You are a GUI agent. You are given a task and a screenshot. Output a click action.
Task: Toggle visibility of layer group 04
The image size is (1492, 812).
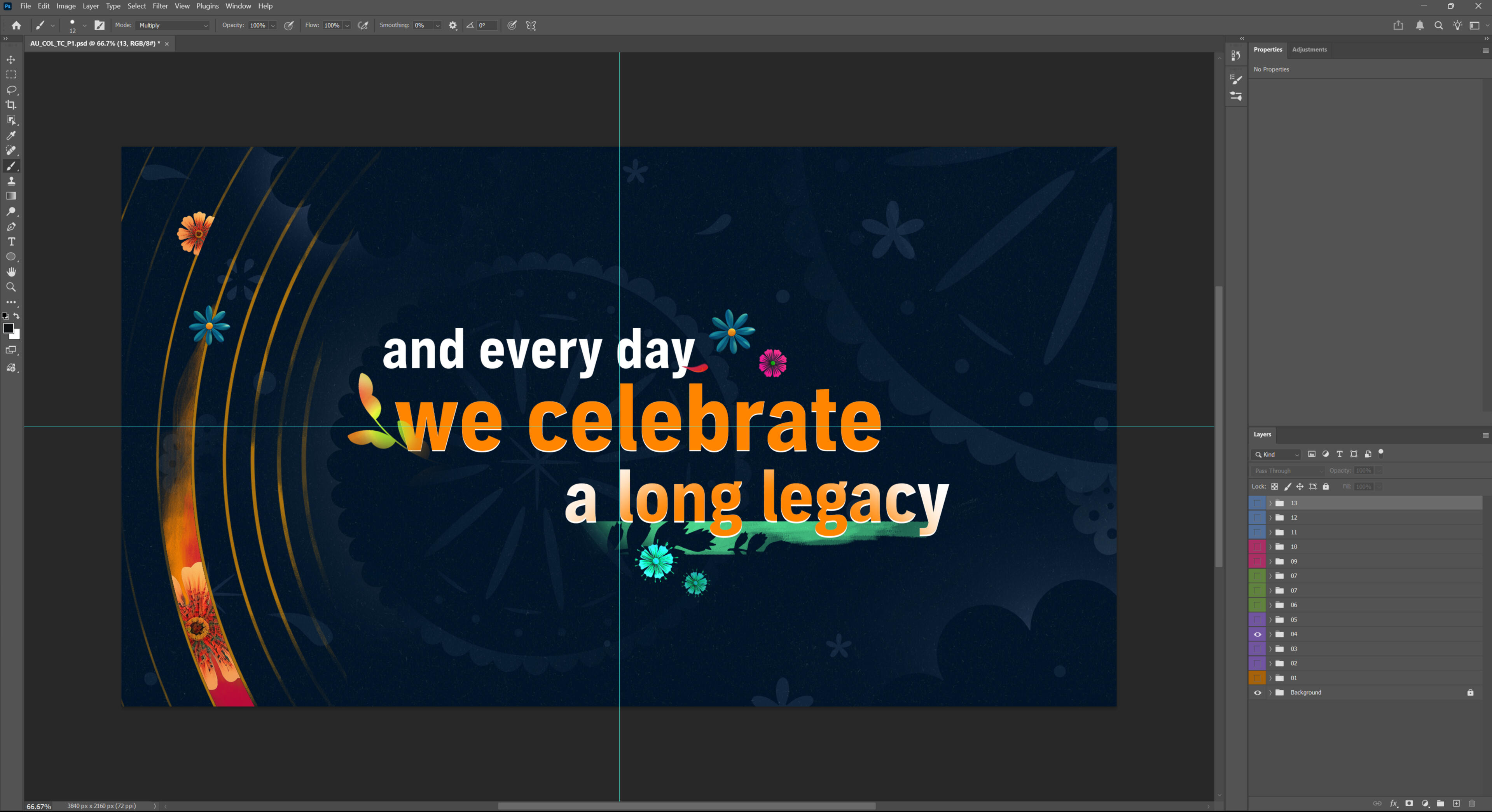coord(1258,634)
